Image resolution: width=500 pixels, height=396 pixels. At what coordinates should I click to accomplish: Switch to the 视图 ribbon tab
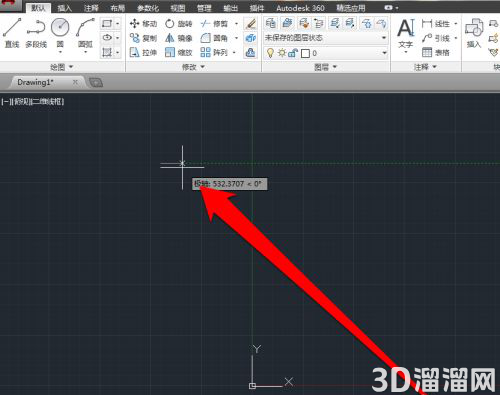(x=178, y=8)
